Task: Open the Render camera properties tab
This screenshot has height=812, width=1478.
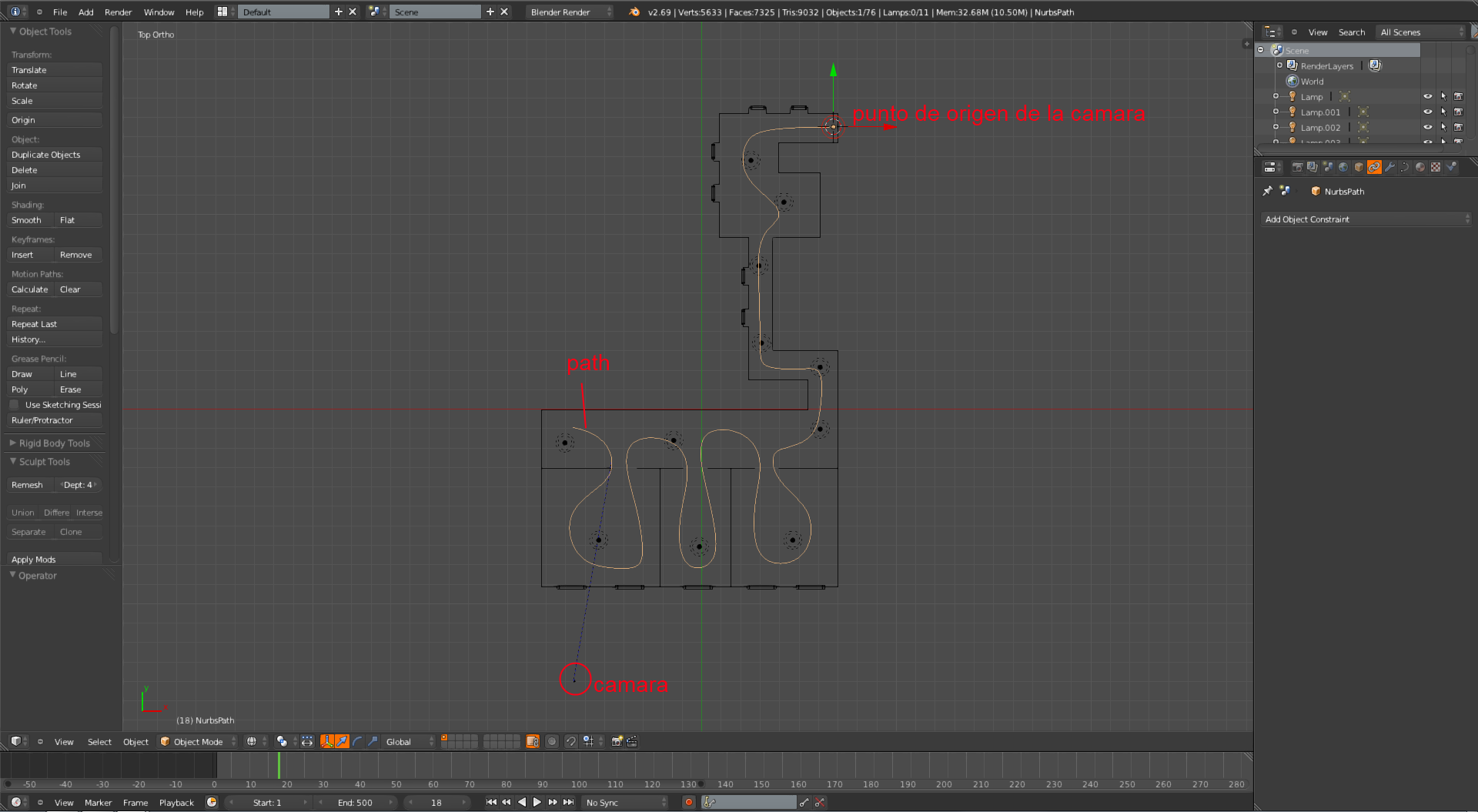Action: (1297, 167)
